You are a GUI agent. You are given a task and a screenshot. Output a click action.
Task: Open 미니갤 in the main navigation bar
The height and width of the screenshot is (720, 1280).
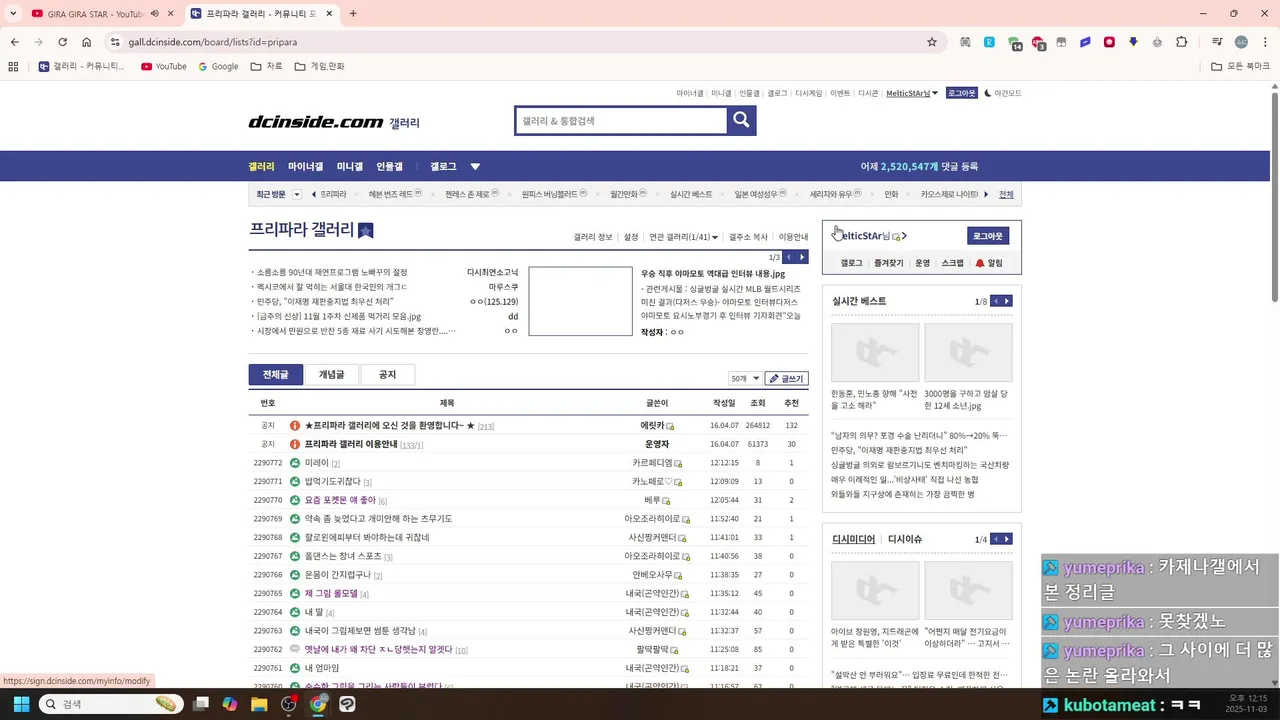click(x=350, y=166)
